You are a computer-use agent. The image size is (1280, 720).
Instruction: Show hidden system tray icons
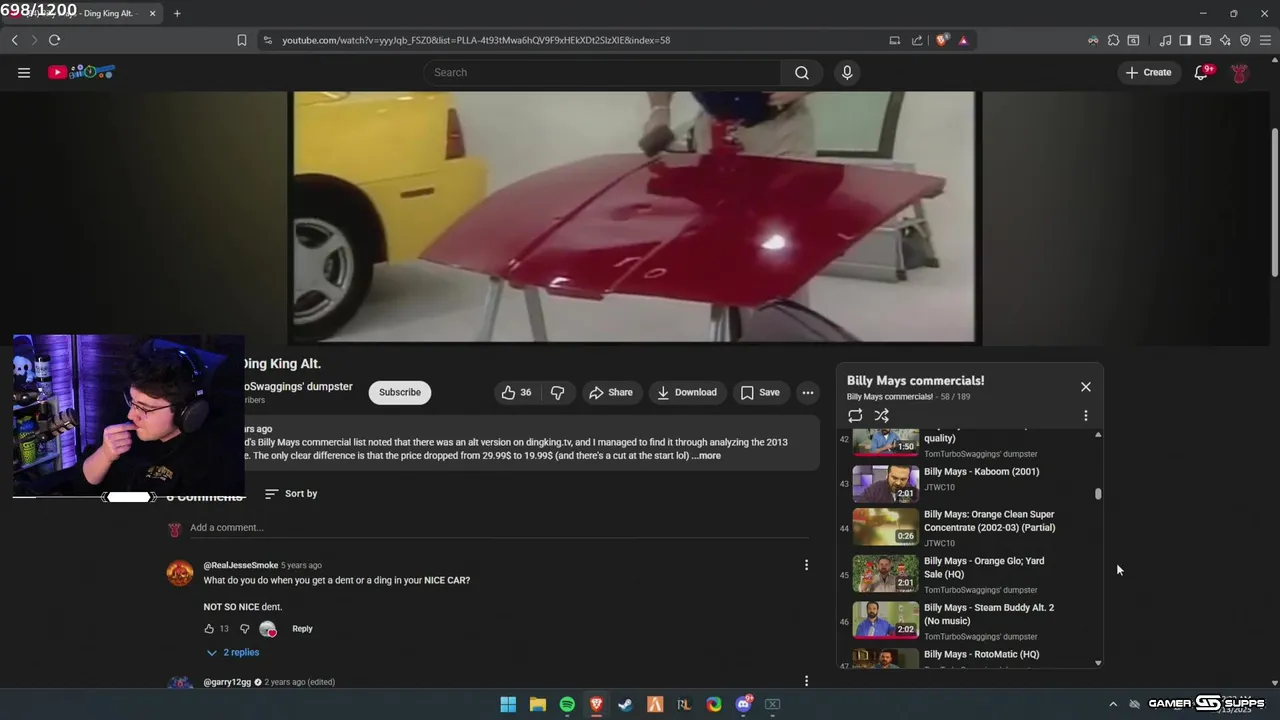1113,704
